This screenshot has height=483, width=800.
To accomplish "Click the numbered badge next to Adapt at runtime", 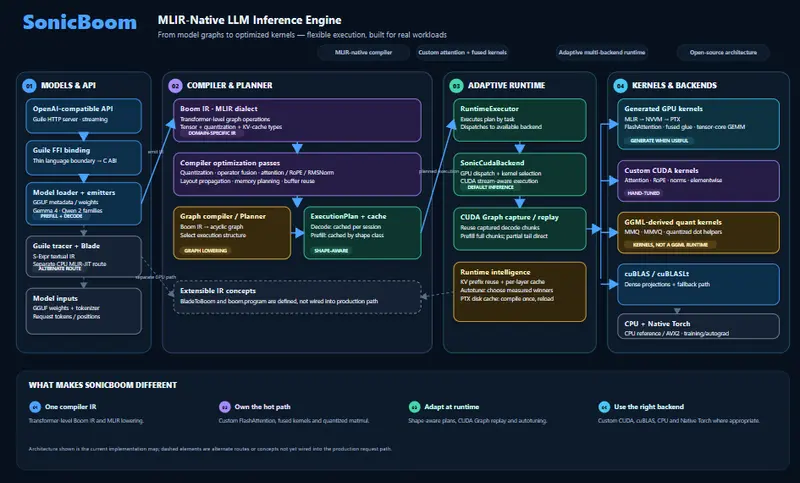I will [x=414, y=407].
